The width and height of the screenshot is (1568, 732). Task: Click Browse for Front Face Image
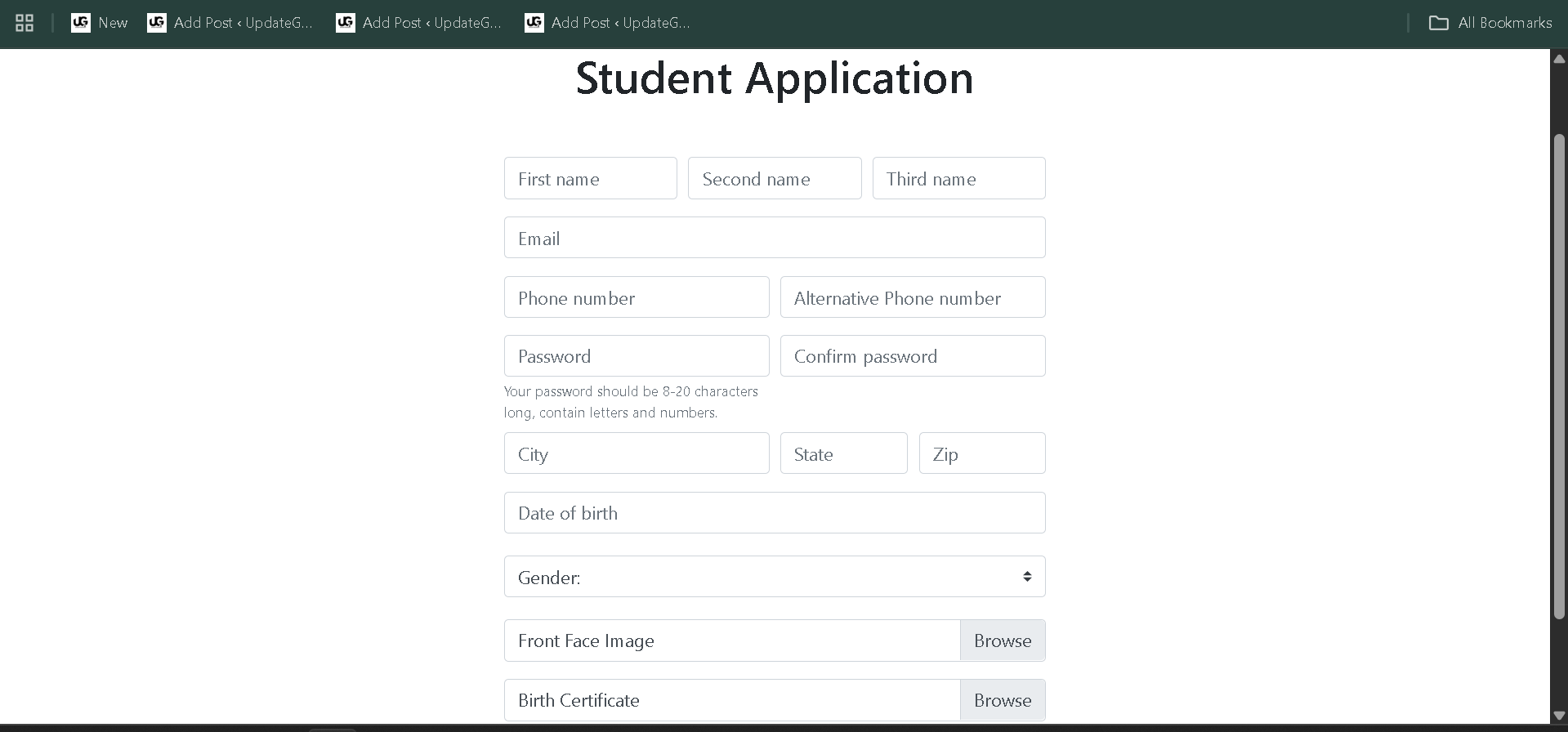[1002, 640]
